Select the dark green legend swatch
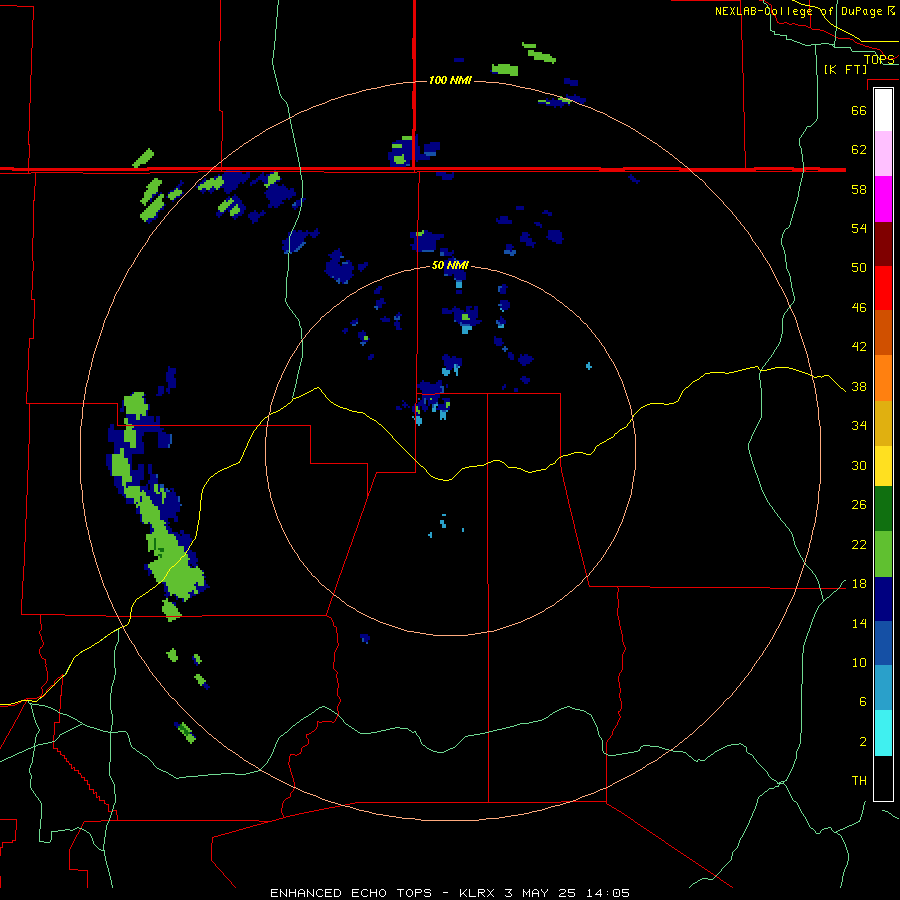900x900 pixels. click(883, 509)
